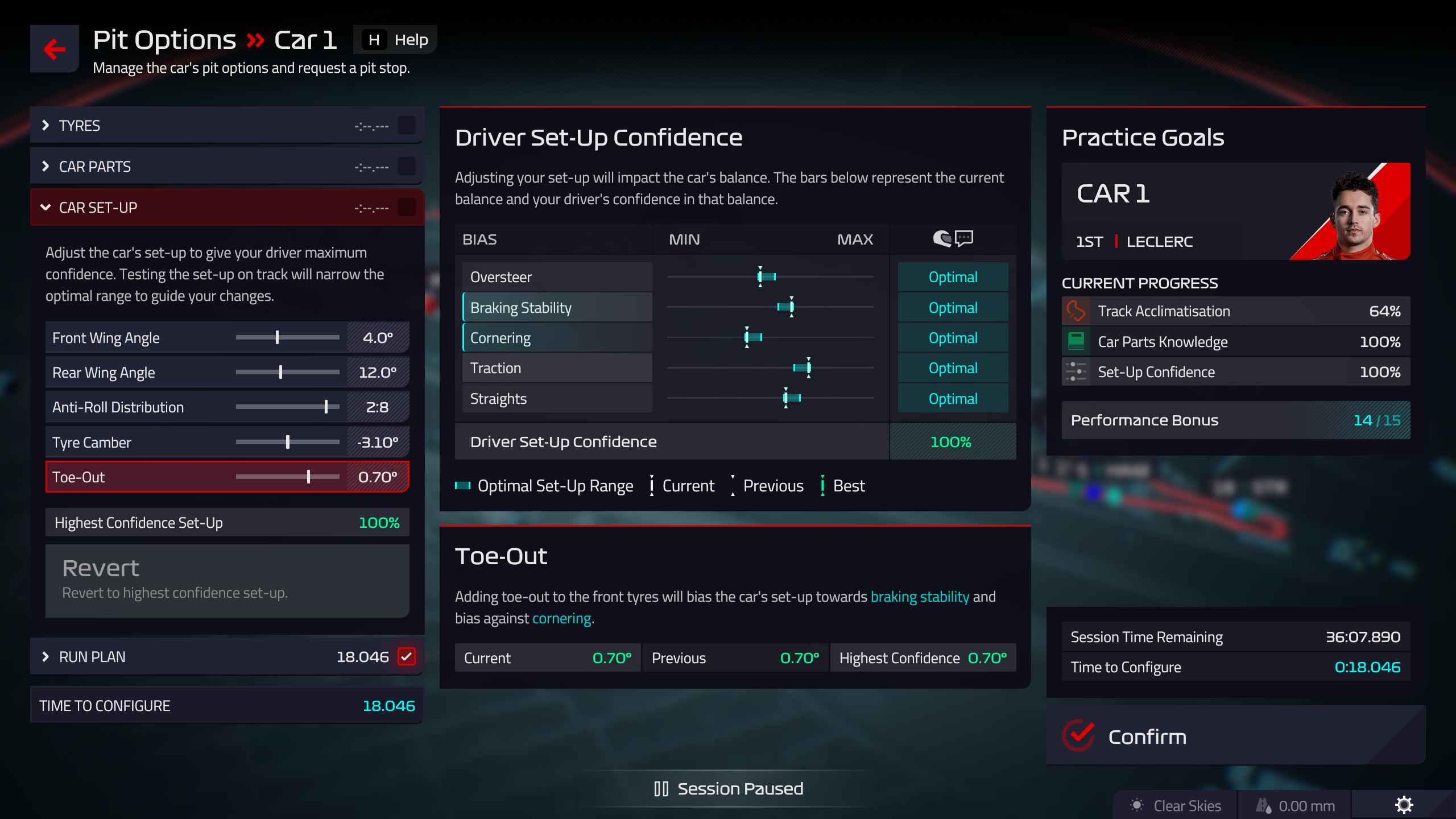
Task: Toggle the Run Plan checkbox
Action: click(407, 657)
